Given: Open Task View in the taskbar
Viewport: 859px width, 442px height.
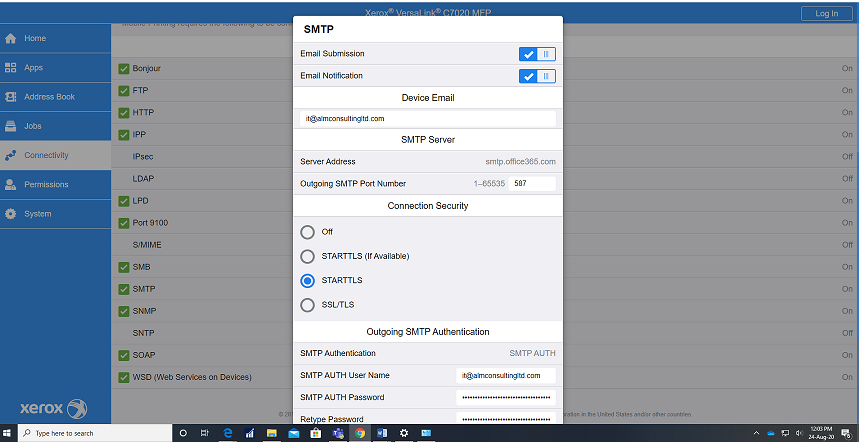Looking at the screenshot, I should point(204,433).
